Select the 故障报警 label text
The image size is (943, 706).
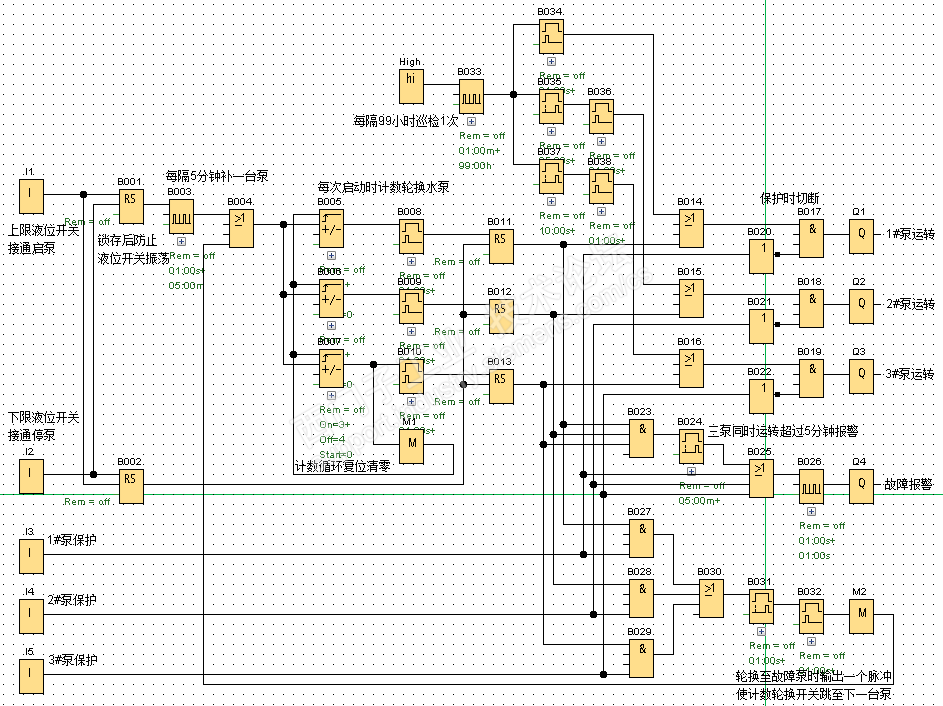tap(908, 484)
